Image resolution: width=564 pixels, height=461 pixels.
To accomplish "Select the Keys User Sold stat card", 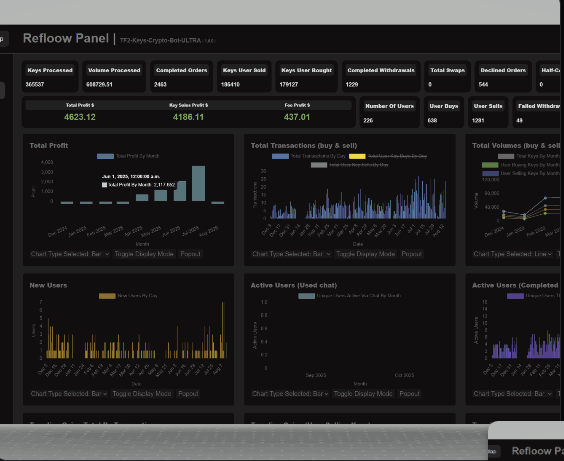I will point(244,77).
